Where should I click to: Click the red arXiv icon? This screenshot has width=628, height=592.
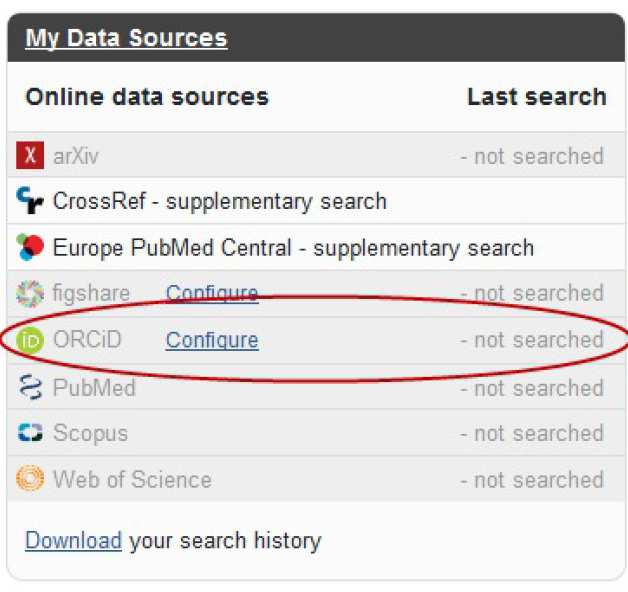coord(31,155)
